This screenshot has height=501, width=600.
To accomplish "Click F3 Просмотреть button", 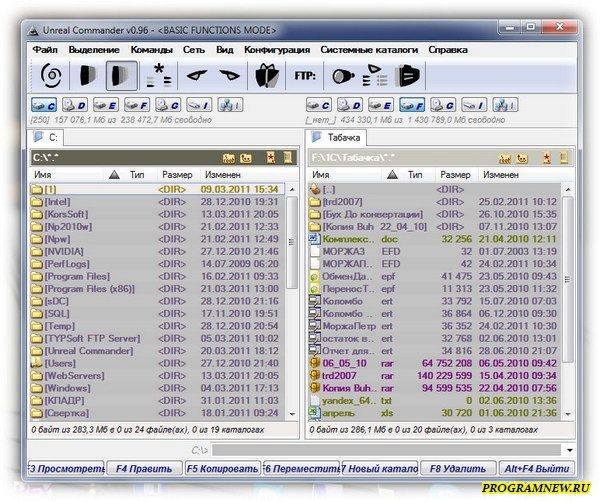I will pos(66,468).
